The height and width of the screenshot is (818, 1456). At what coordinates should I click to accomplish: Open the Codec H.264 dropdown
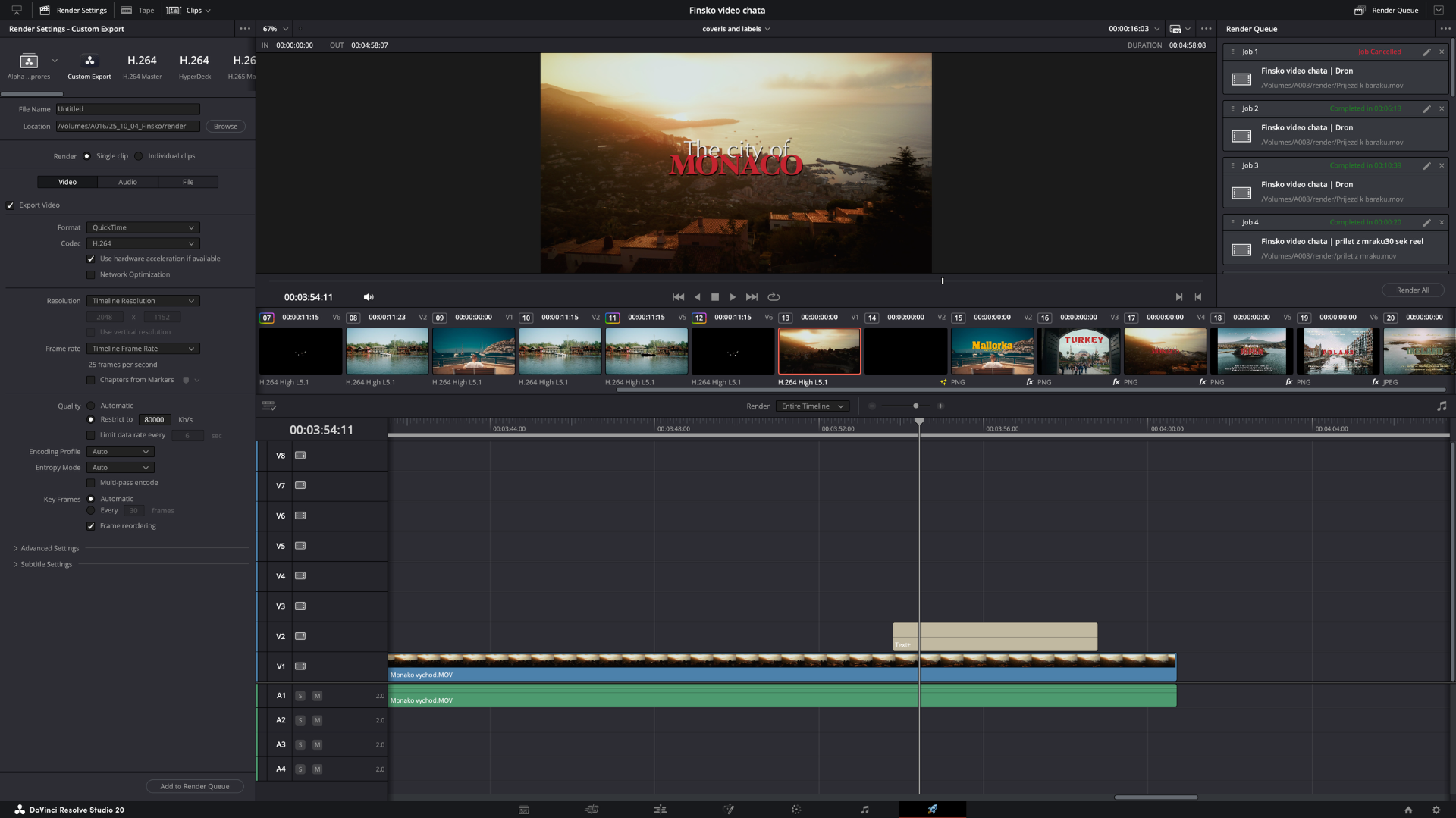pos(143,243)
